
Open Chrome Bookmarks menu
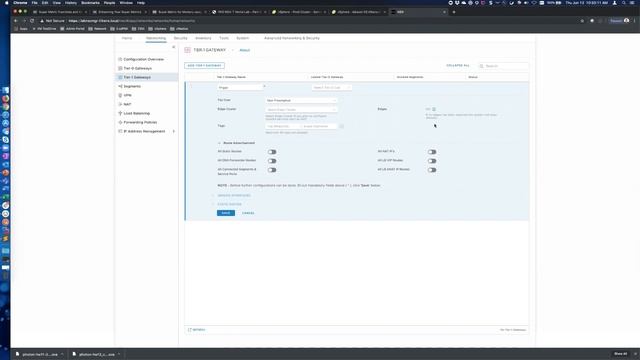click(90, 2)
